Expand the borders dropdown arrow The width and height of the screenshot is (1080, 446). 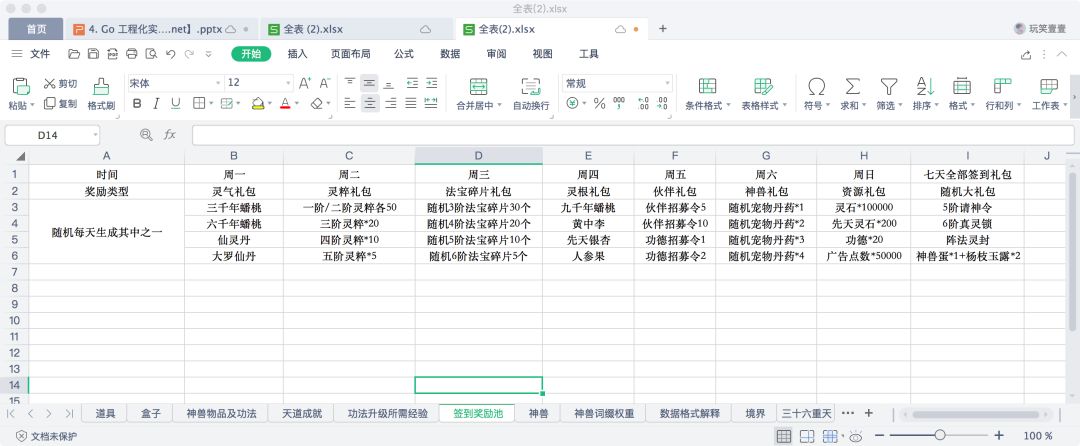coord(211,104)
